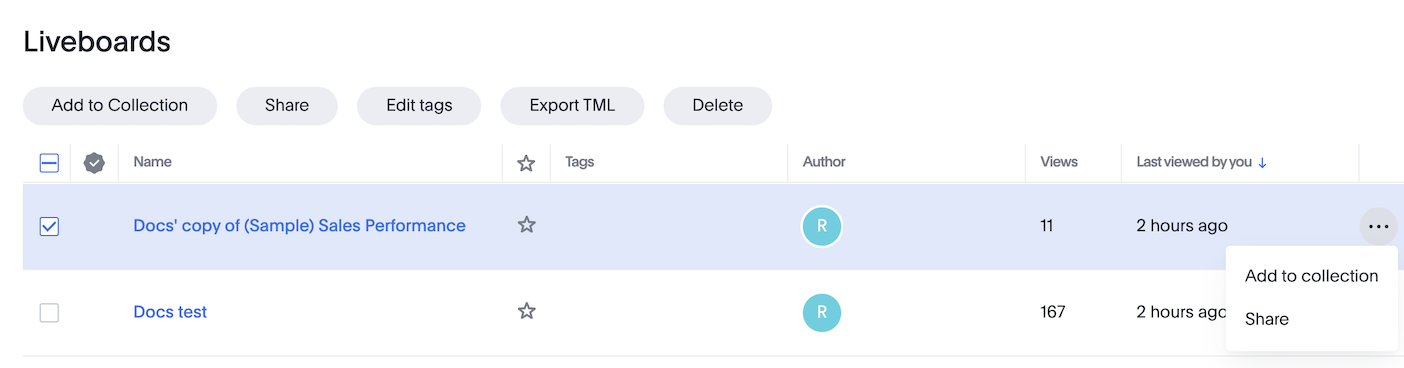Open Docs' copy of (Sample) Sales Performance
The height and width of the screenshot is (368, 1404).
tap(300, 226)
